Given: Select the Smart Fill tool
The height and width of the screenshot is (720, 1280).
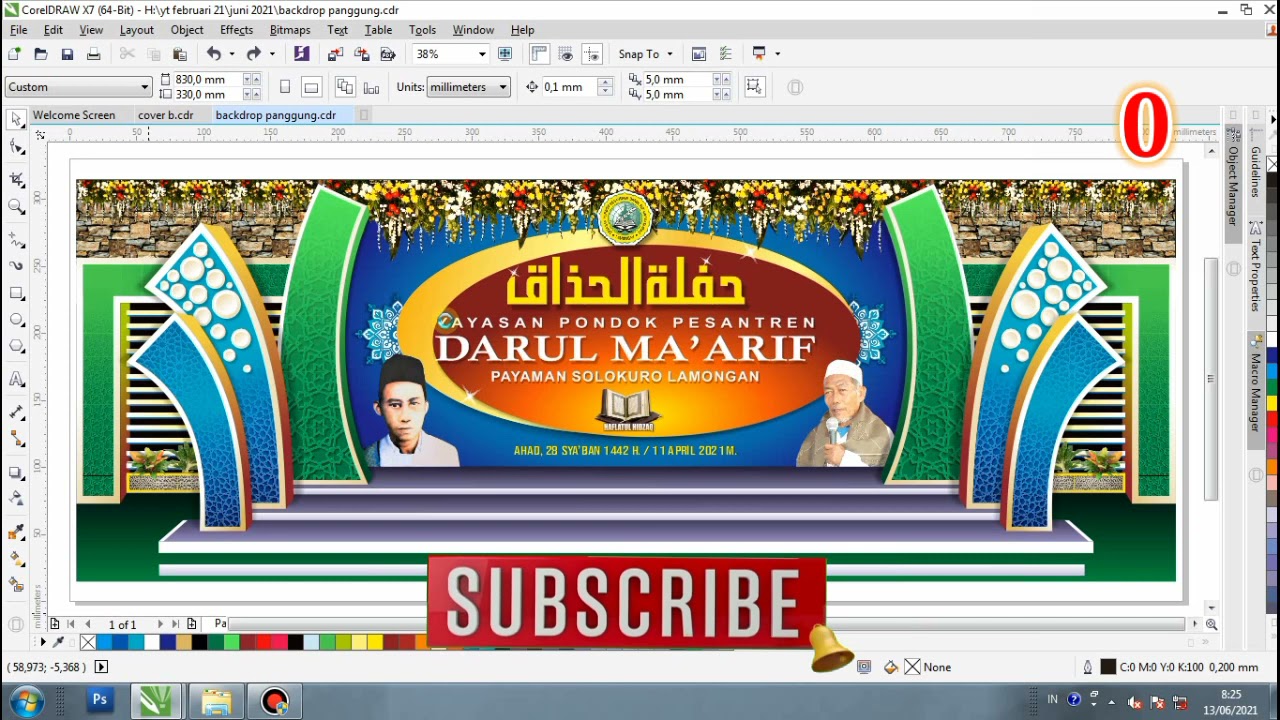Looking at the screenshot, I should tap(16, 585).
